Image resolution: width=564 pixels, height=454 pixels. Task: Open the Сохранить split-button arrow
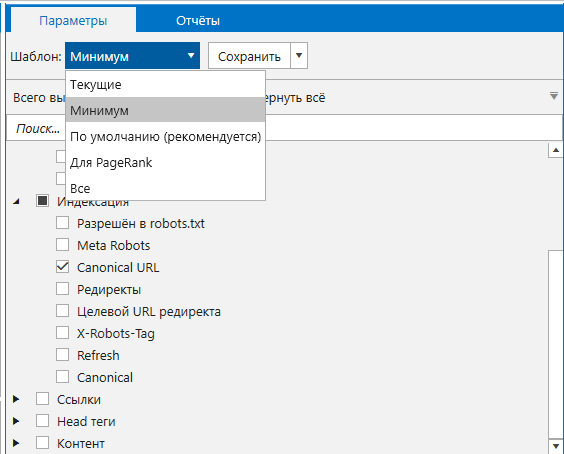click(x=299, y=56)
